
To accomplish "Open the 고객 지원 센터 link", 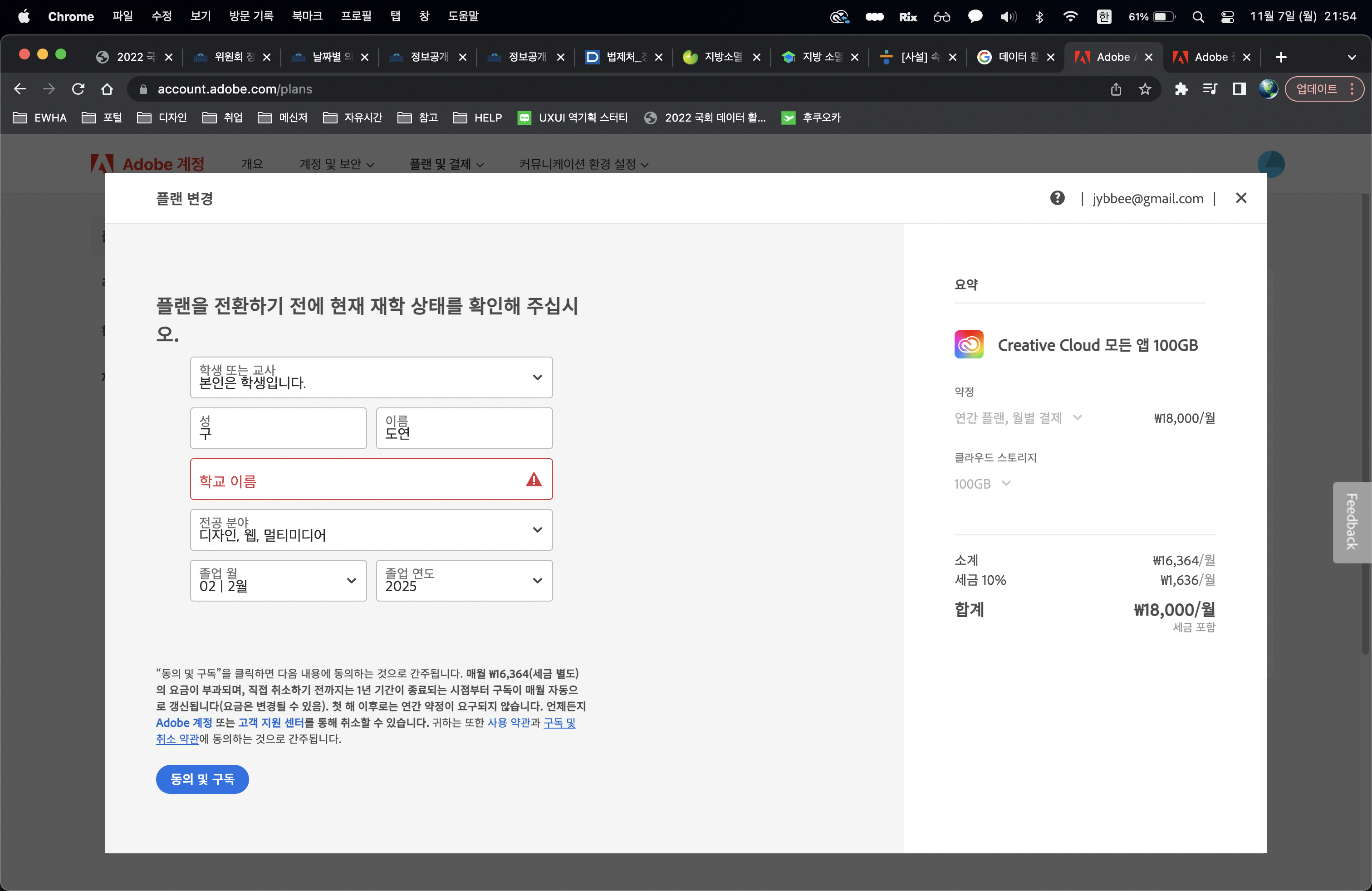I will pyautogui.click(x=271, y=723).
